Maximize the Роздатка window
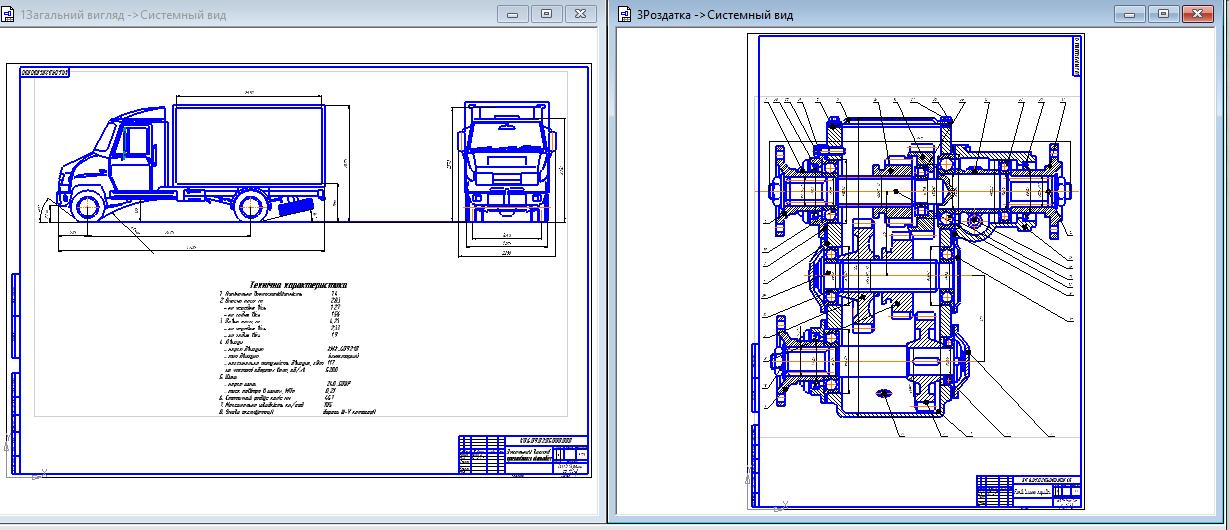Image resolution: width=1229 pixels, height=530 pixels. tap(1164, 13)
